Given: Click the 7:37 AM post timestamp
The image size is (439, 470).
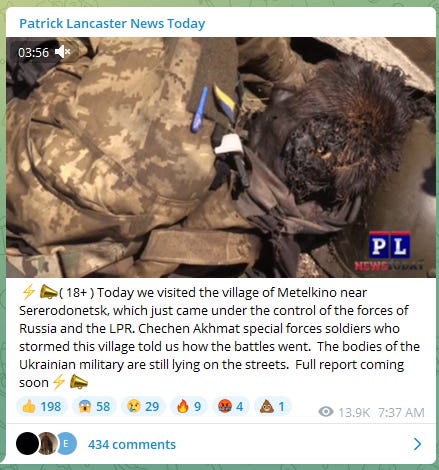Looking at the screenshot, I should pyautogui.click(x=401, y=413).
